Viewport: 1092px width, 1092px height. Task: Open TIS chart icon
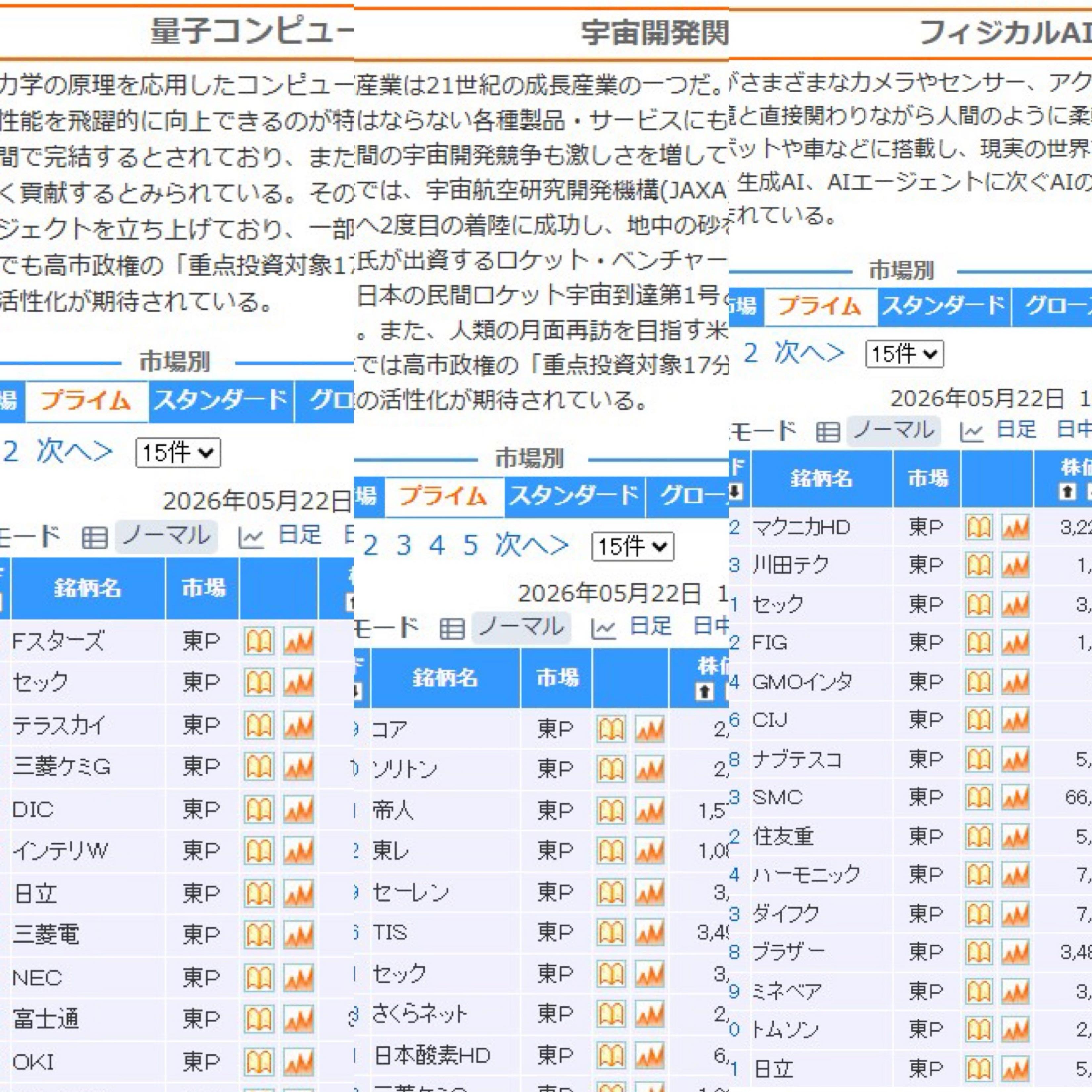tap(650, 932)
